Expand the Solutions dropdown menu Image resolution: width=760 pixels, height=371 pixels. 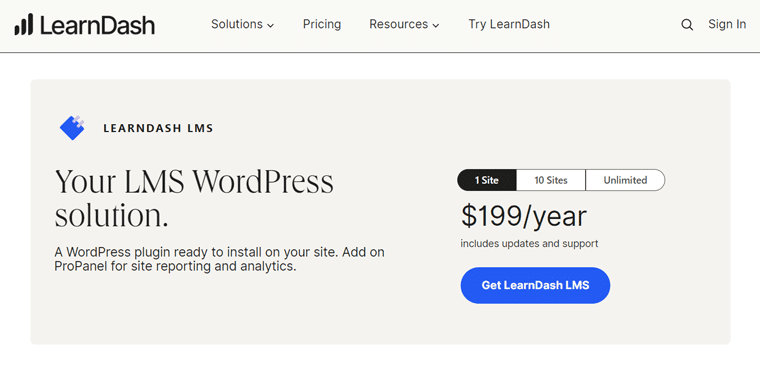tap(242, 24)
